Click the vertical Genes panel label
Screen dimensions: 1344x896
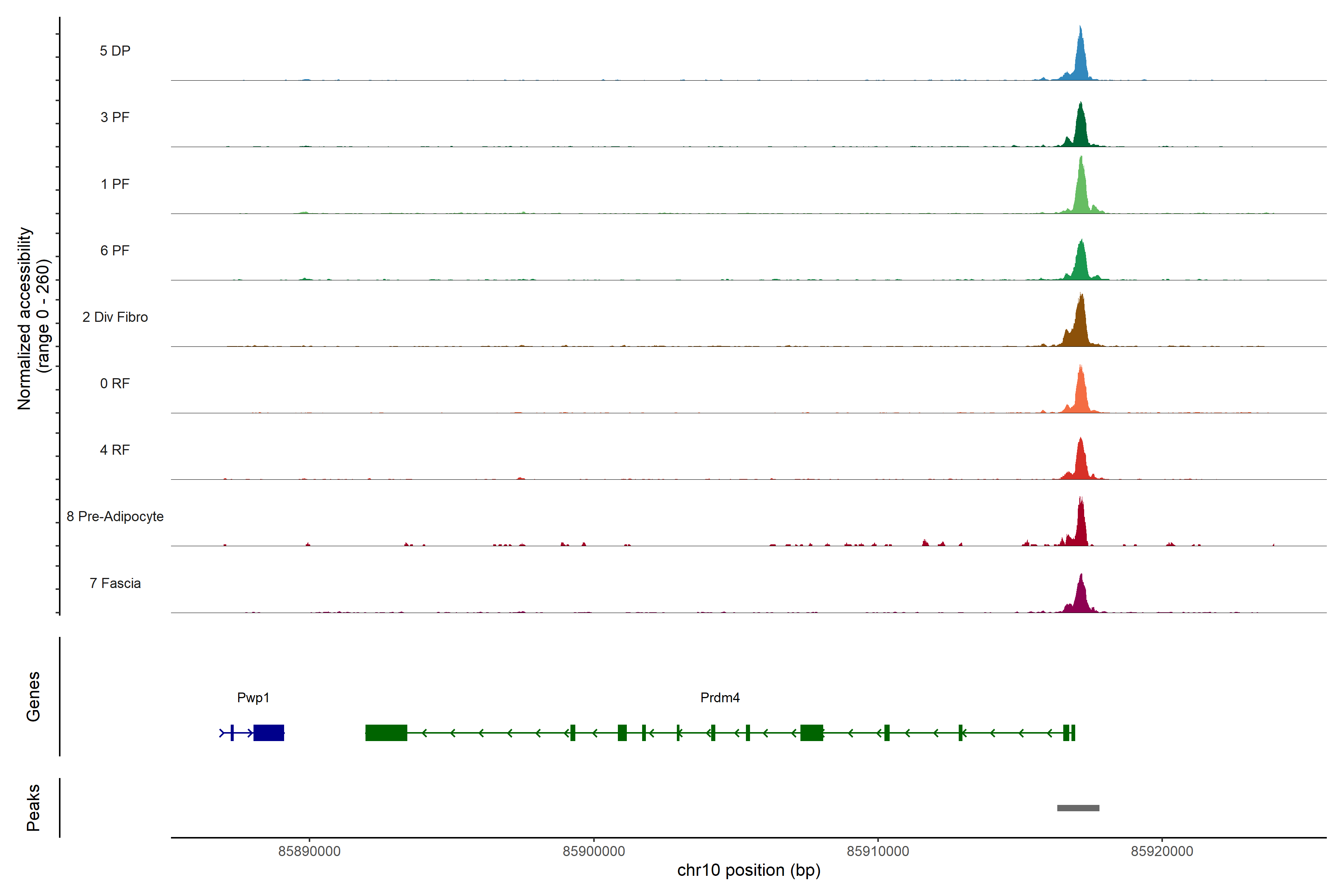coord(33,697)
